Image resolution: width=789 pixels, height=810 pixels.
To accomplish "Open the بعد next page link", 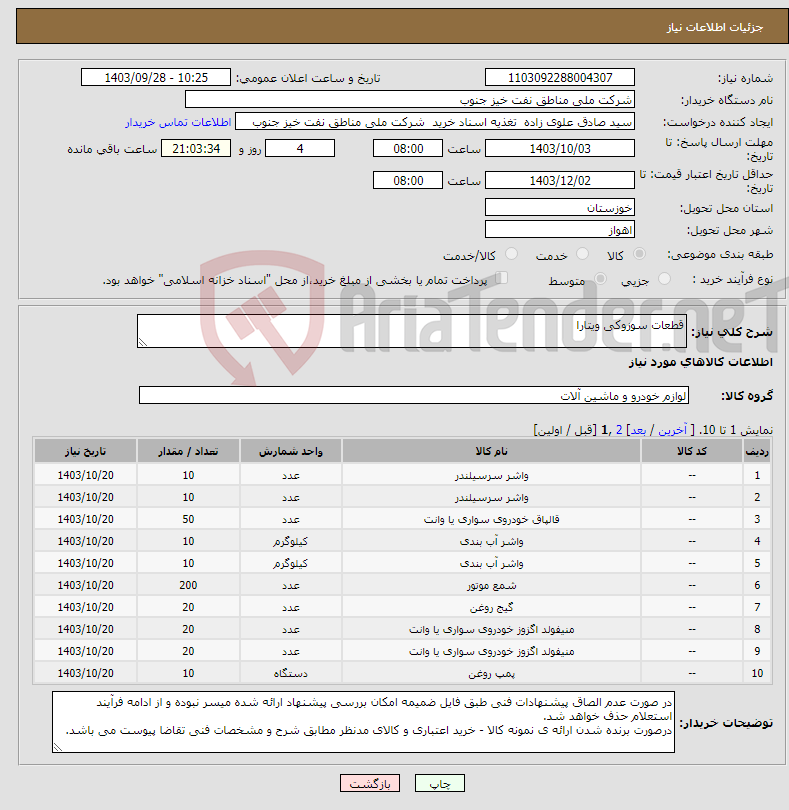I will tap(638, 430).
